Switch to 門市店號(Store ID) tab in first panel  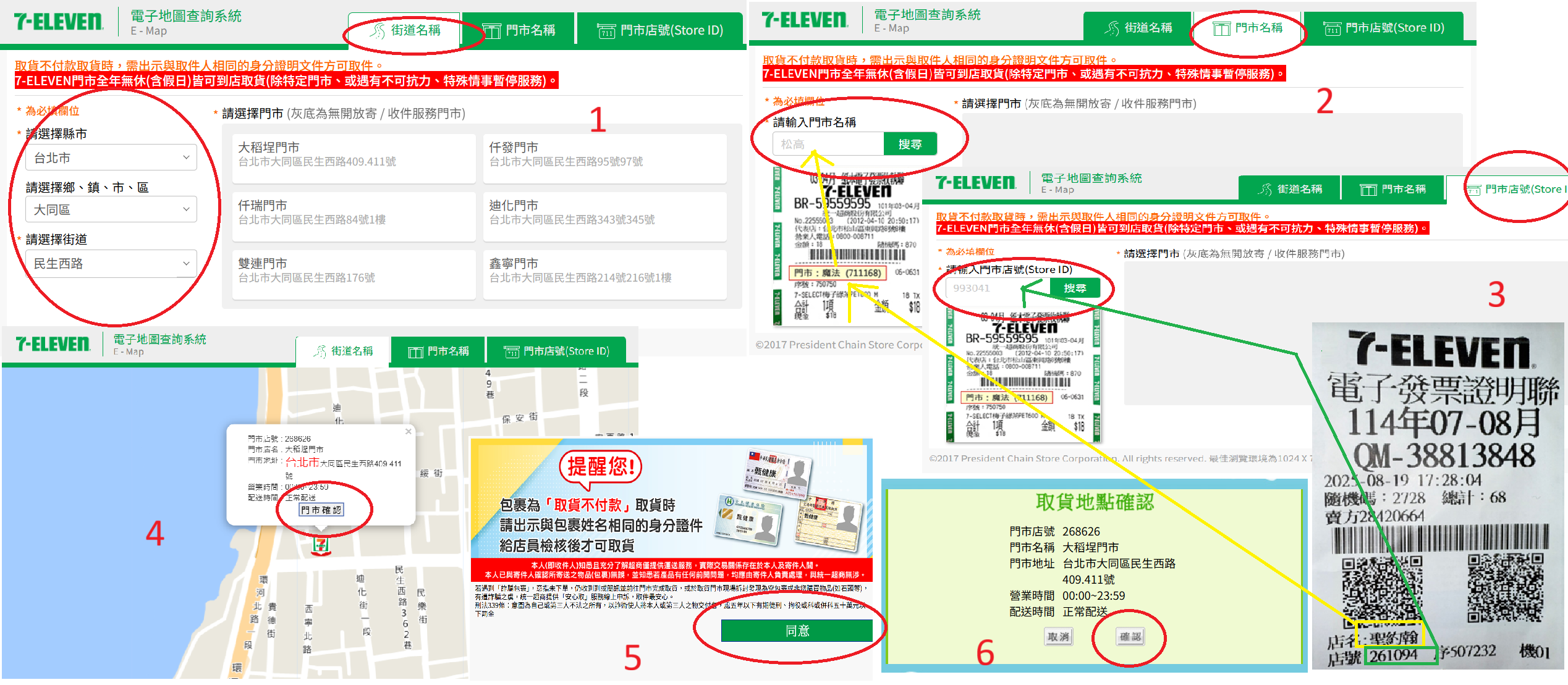coord(660,30)
